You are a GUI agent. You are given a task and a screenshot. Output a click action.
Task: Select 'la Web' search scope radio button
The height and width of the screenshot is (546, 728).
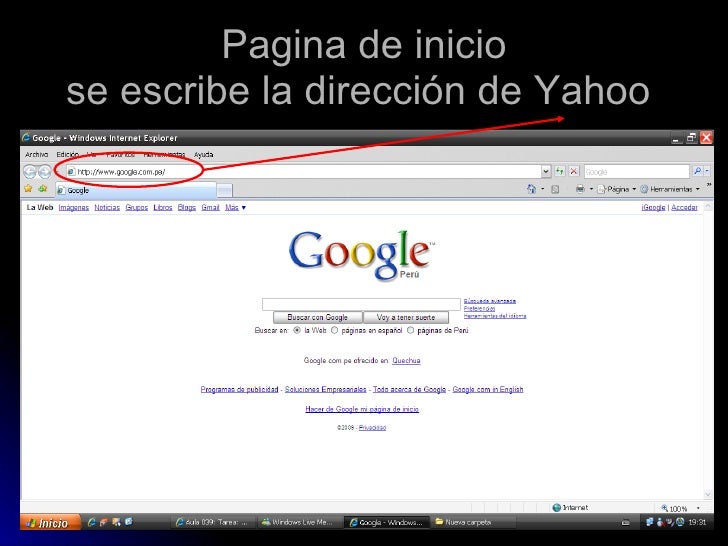[297, 331]
